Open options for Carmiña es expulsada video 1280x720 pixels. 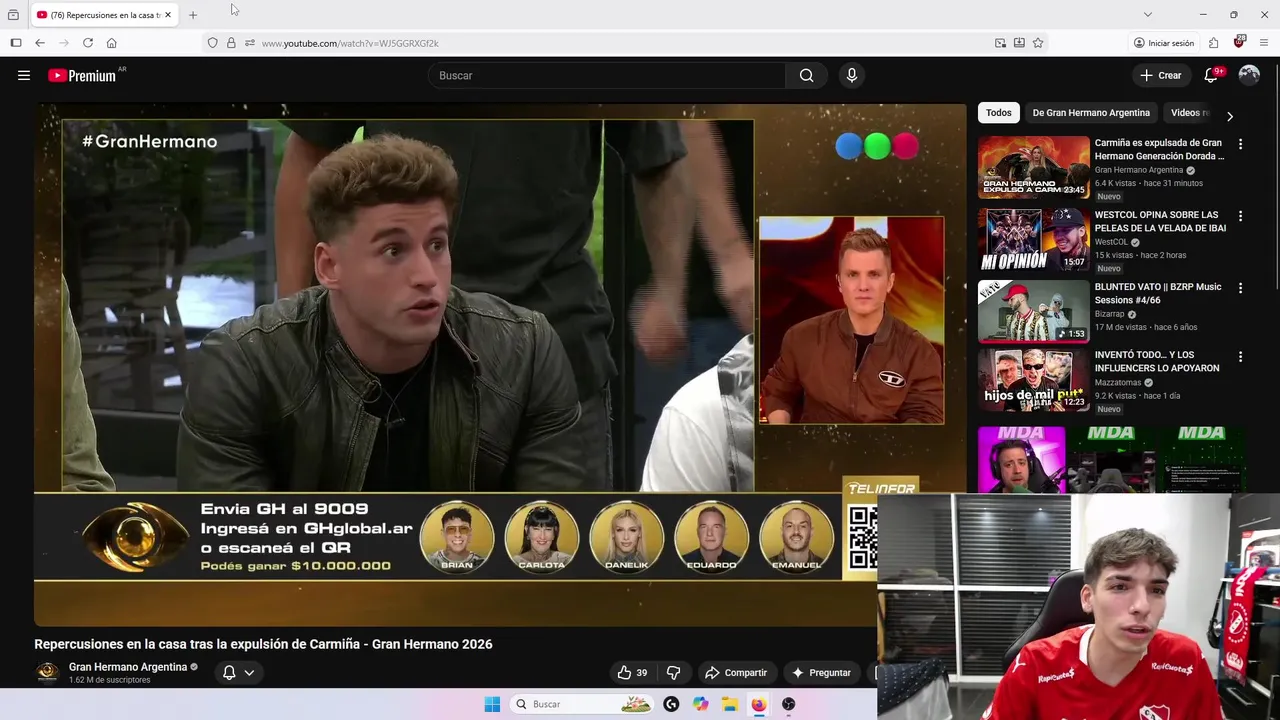pyautogui.click(x=1240, y=144)
